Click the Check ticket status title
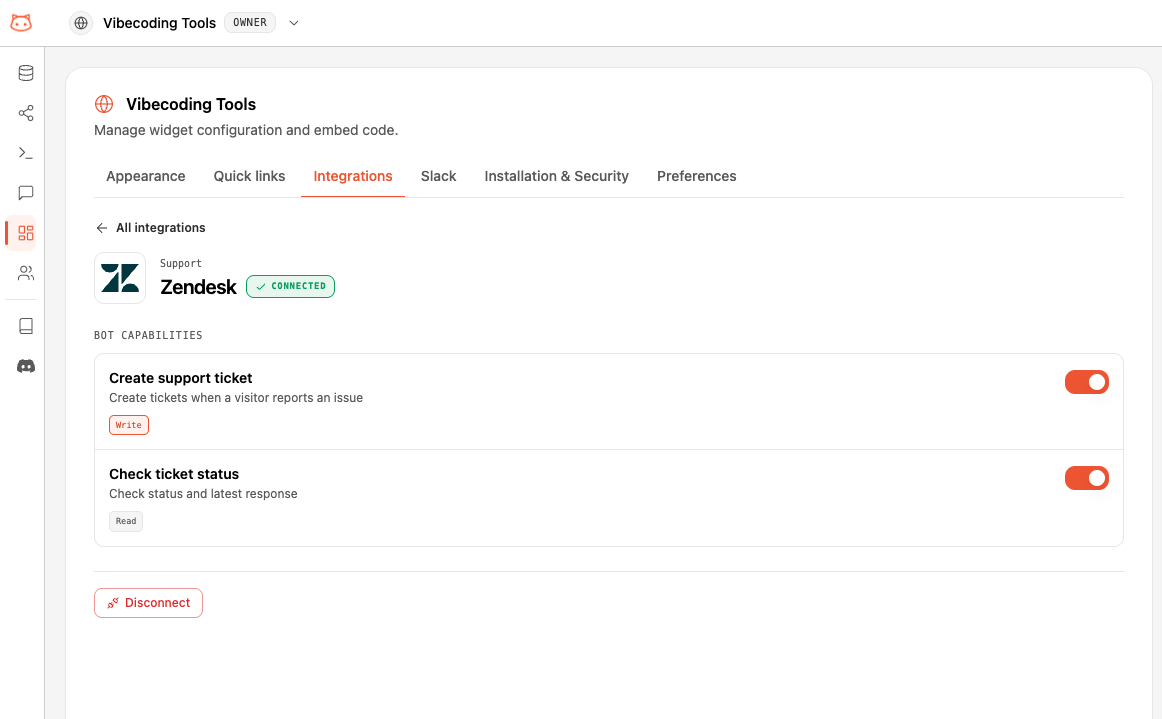The height and width of the screenshot is (719, 1162). (174, 474)
